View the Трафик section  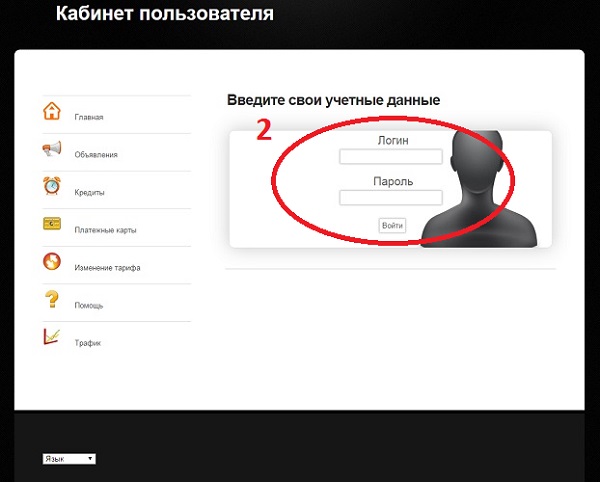tap(88, 343)
